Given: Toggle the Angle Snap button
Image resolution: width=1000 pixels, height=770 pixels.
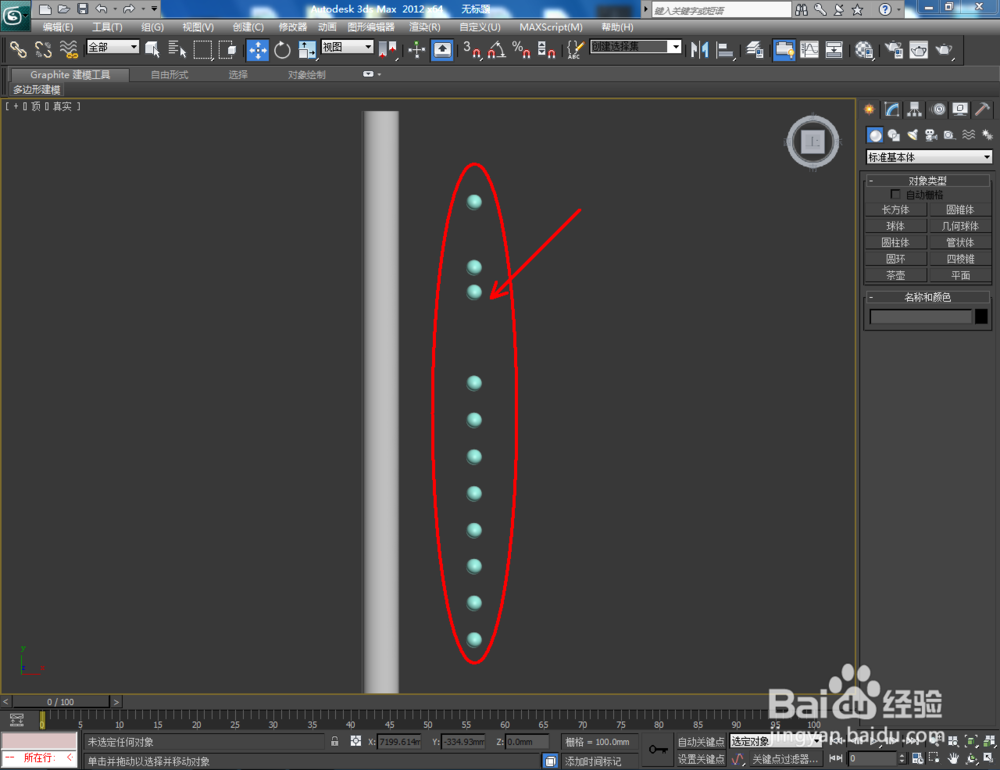Looking at the screenshot, I should click(497, 50).
